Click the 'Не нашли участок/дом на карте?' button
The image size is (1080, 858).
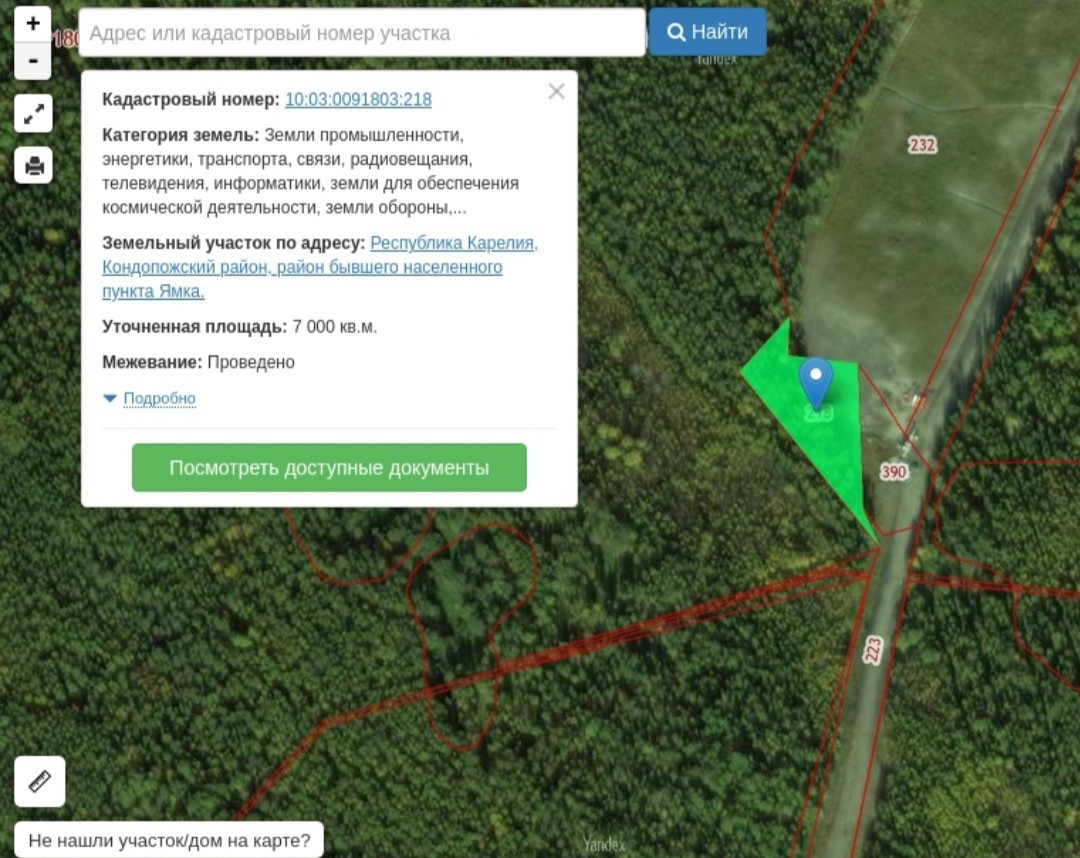click(169, 840)
